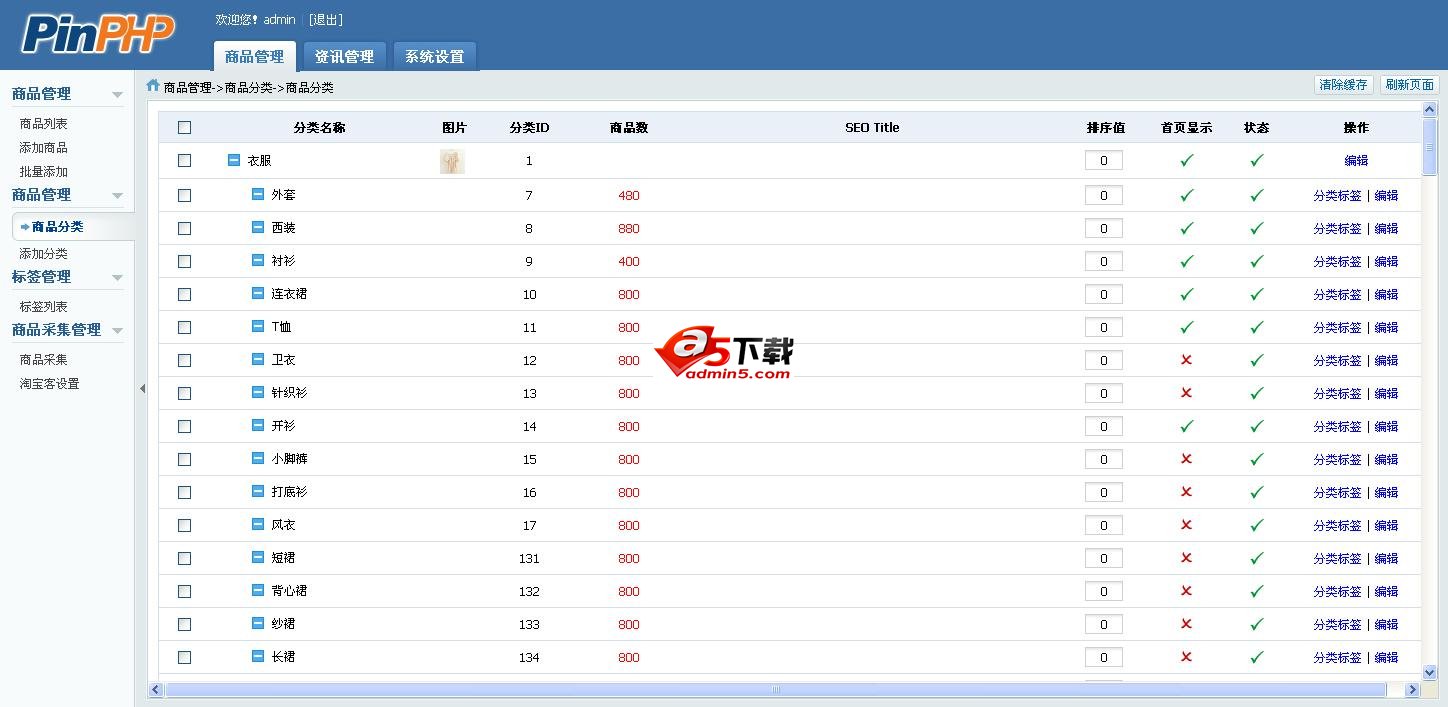Viewport: 1448px width, 707px height.
Task: Click the sort value field for 针织衫
Action: coord(1103,393)
